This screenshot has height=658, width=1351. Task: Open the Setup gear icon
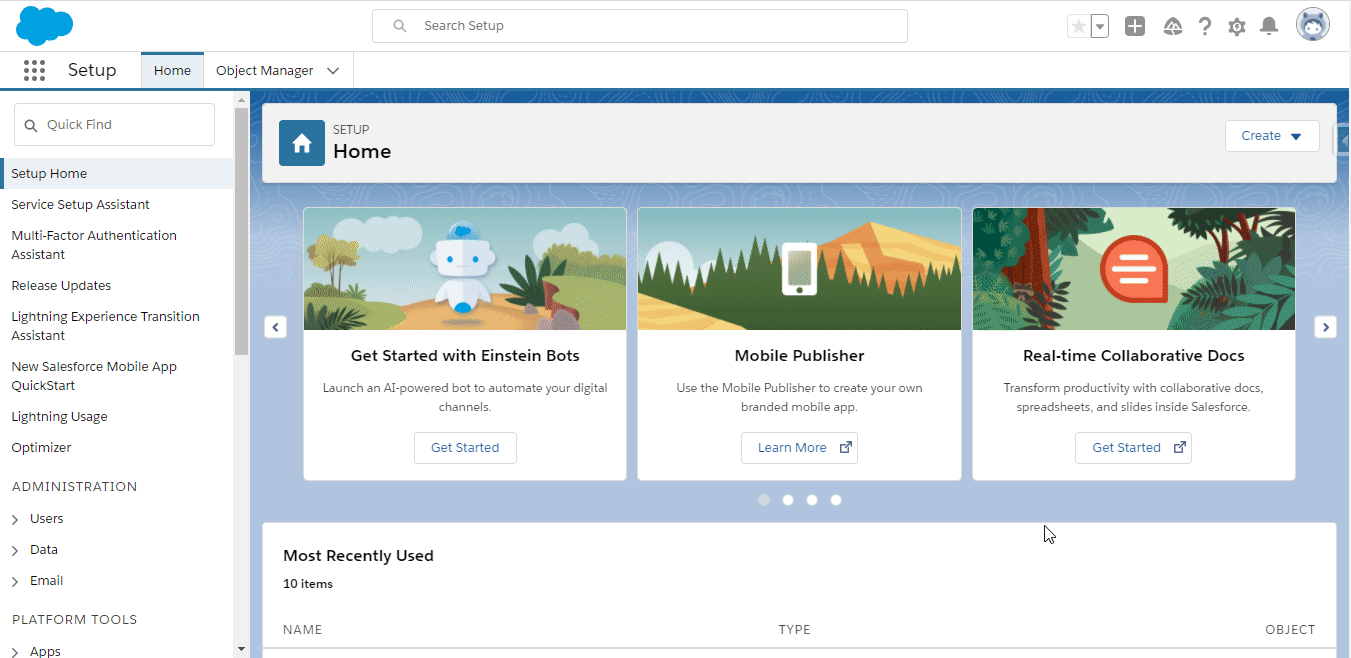(x=1237, y=27)
